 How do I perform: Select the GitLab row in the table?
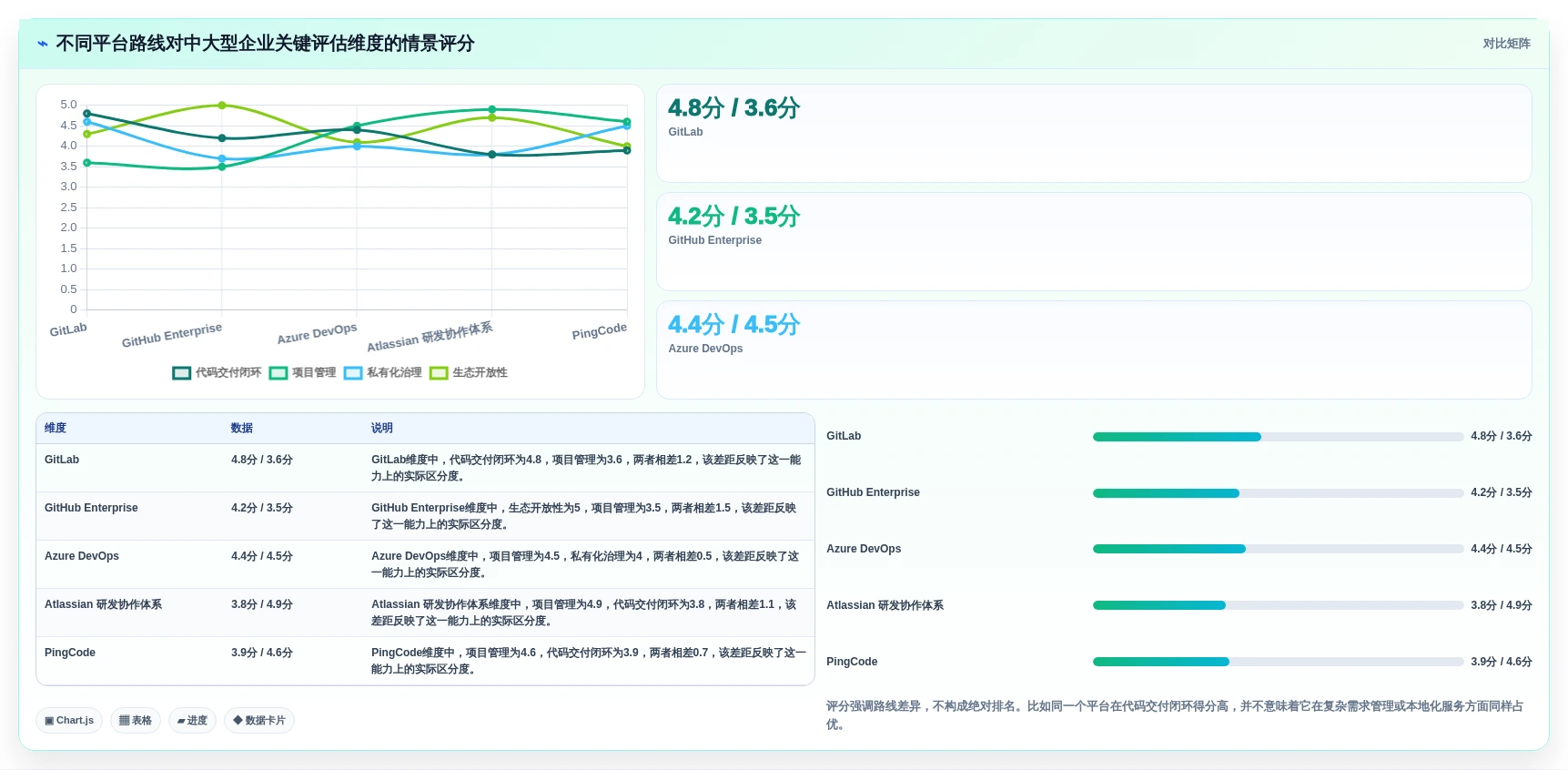point(425,468)
